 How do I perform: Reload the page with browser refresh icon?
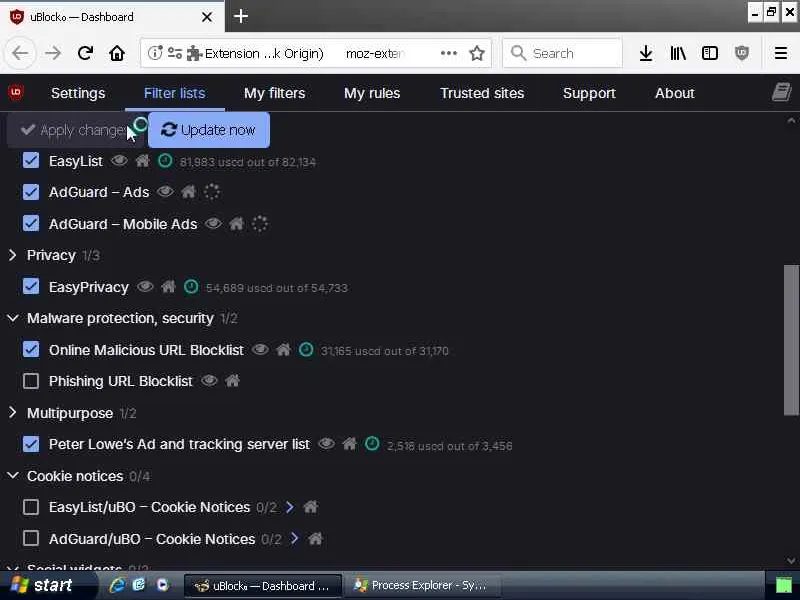pos(85,53)
